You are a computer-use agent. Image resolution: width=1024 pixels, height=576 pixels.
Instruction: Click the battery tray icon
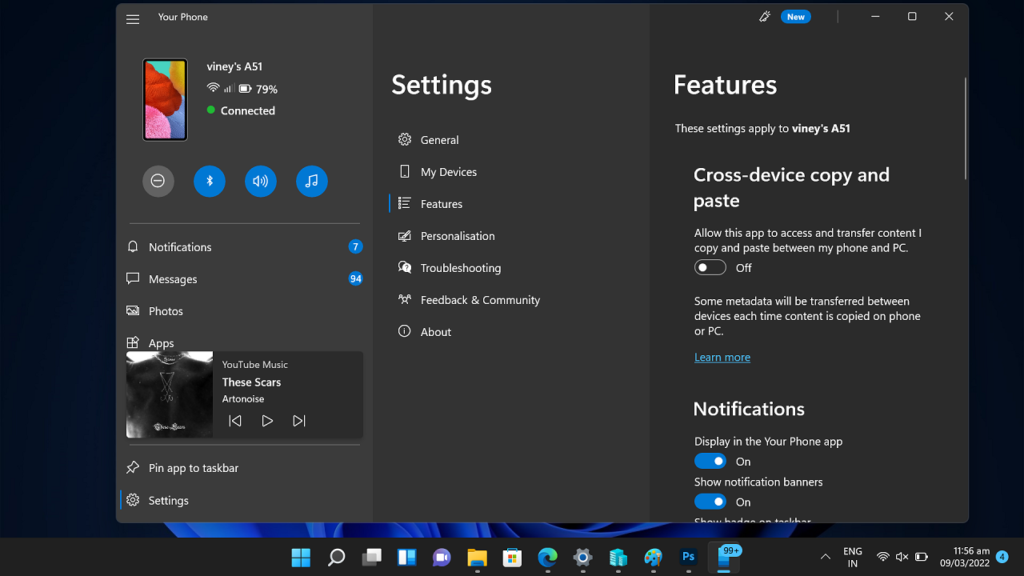[x=921, y=557]
